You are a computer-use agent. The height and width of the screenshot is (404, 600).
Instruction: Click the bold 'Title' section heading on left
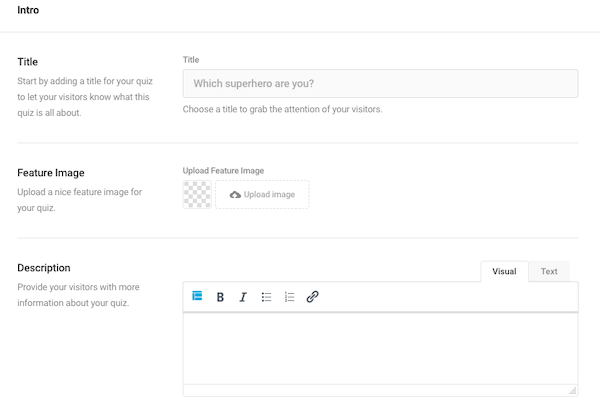28,61
